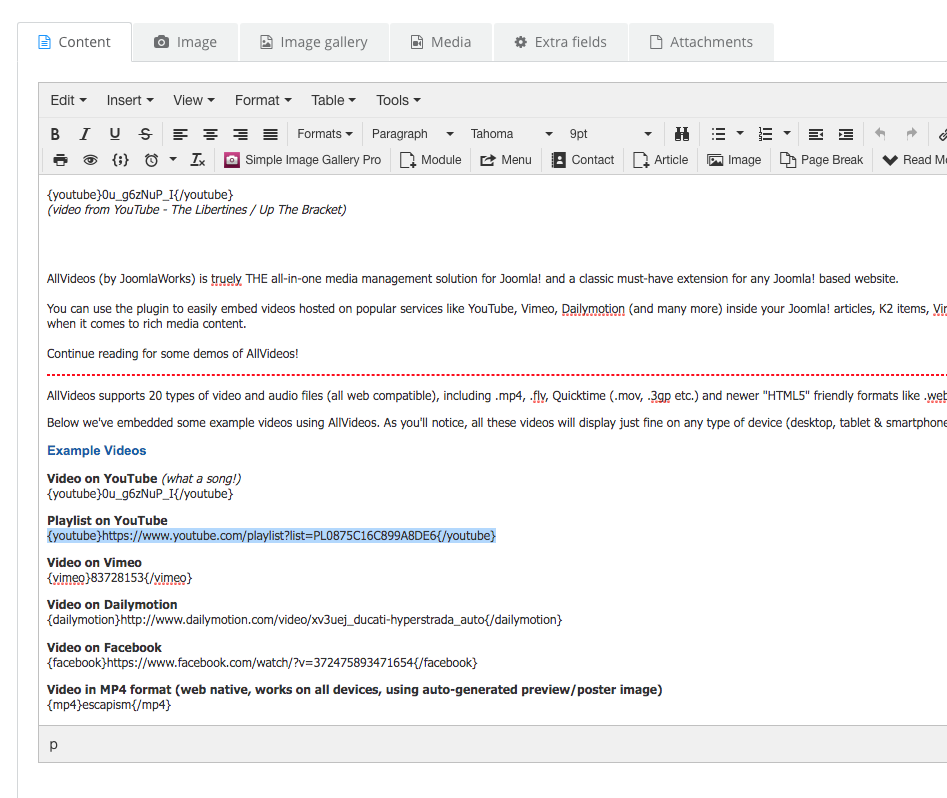
Task: Justify the text alignment
Action: (271, 134)
